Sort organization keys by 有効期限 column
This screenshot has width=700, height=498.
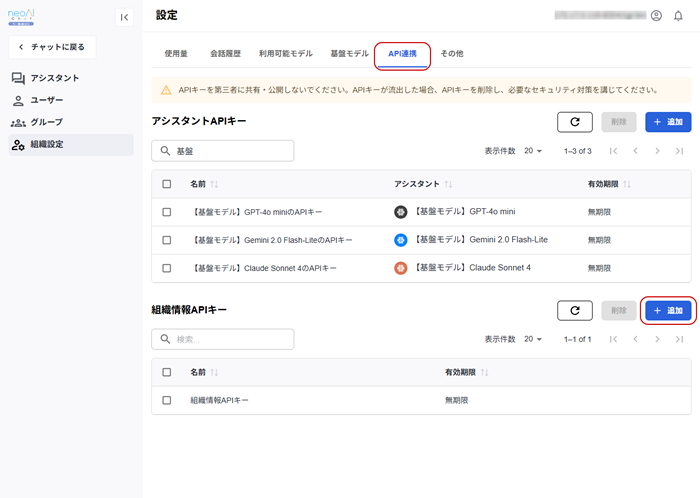click(484, 372)
